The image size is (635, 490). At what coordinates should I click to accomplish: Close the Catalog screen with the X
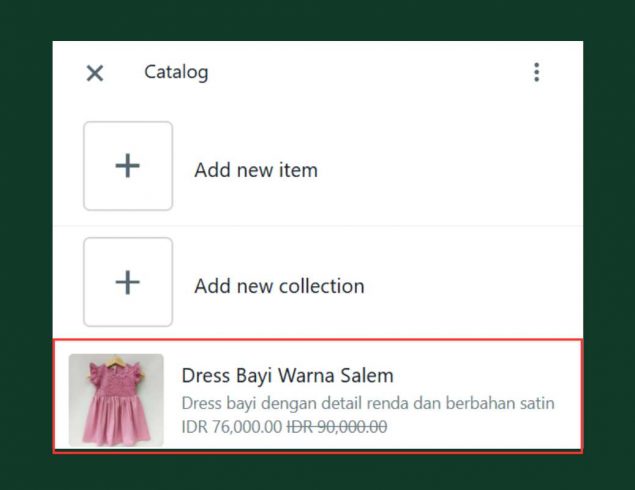pos(95,73)
